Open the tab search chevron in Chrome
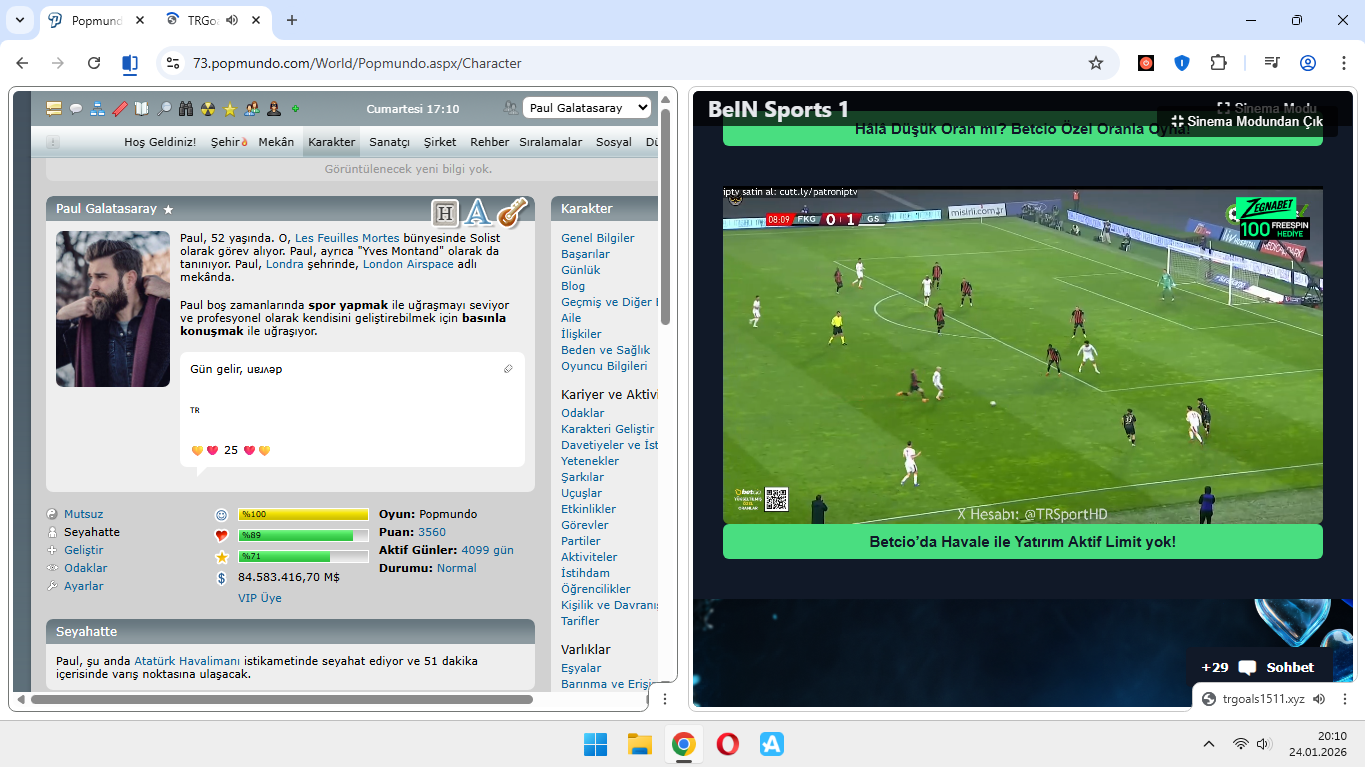This screenshot has height=767, width=1365. click(x=19, y=20)
